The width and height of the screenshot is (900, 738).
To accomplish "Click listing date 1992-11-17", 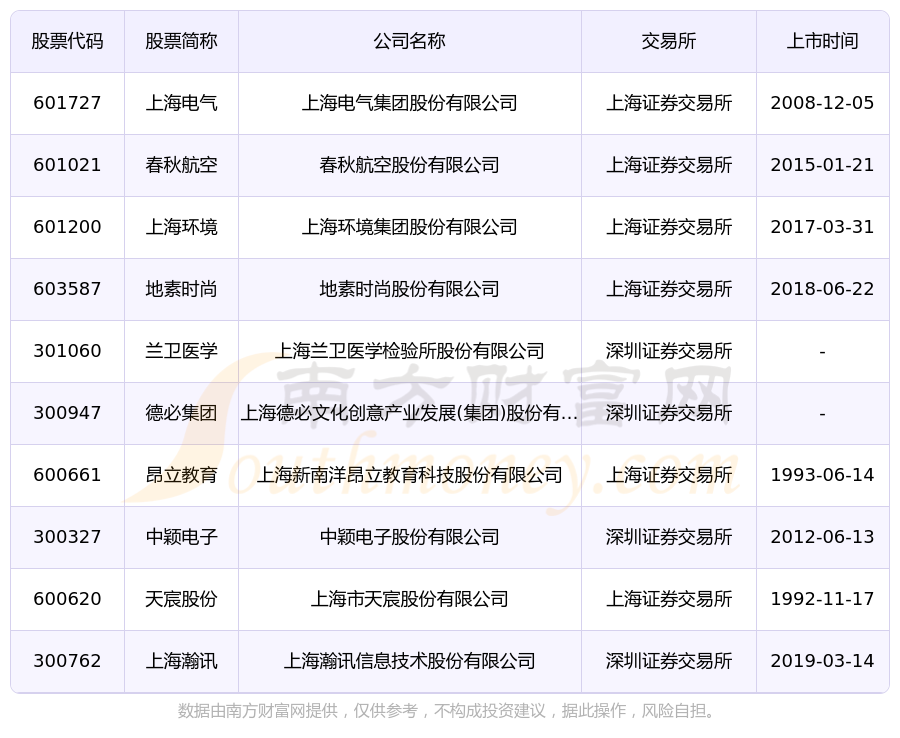I will click(823, 599).
